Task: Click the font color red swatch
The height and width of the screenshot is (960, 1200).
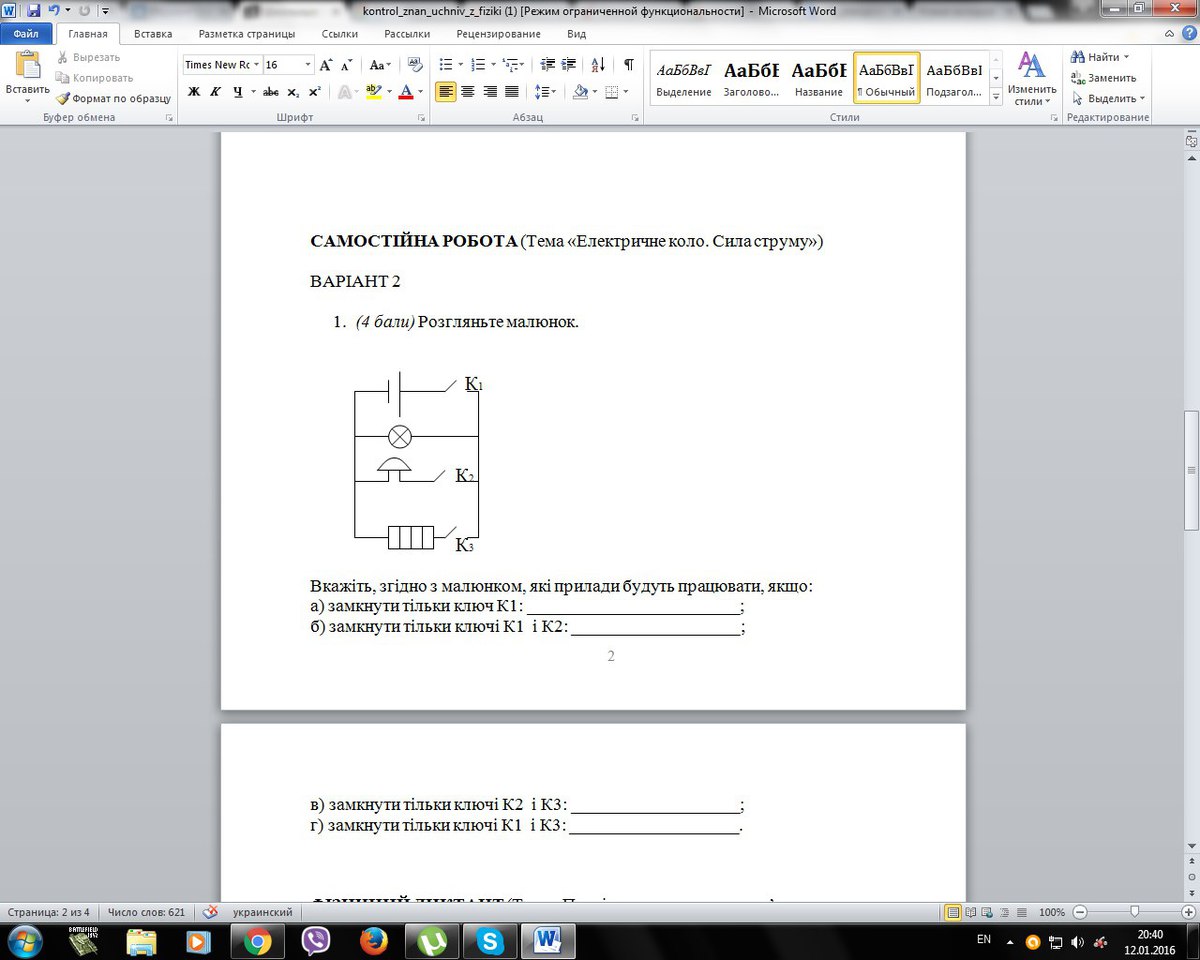Action: click(405, 92)
